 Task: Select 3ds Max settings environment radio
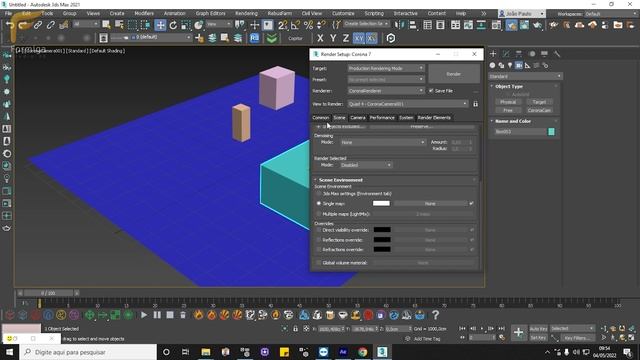coord(319,193)
